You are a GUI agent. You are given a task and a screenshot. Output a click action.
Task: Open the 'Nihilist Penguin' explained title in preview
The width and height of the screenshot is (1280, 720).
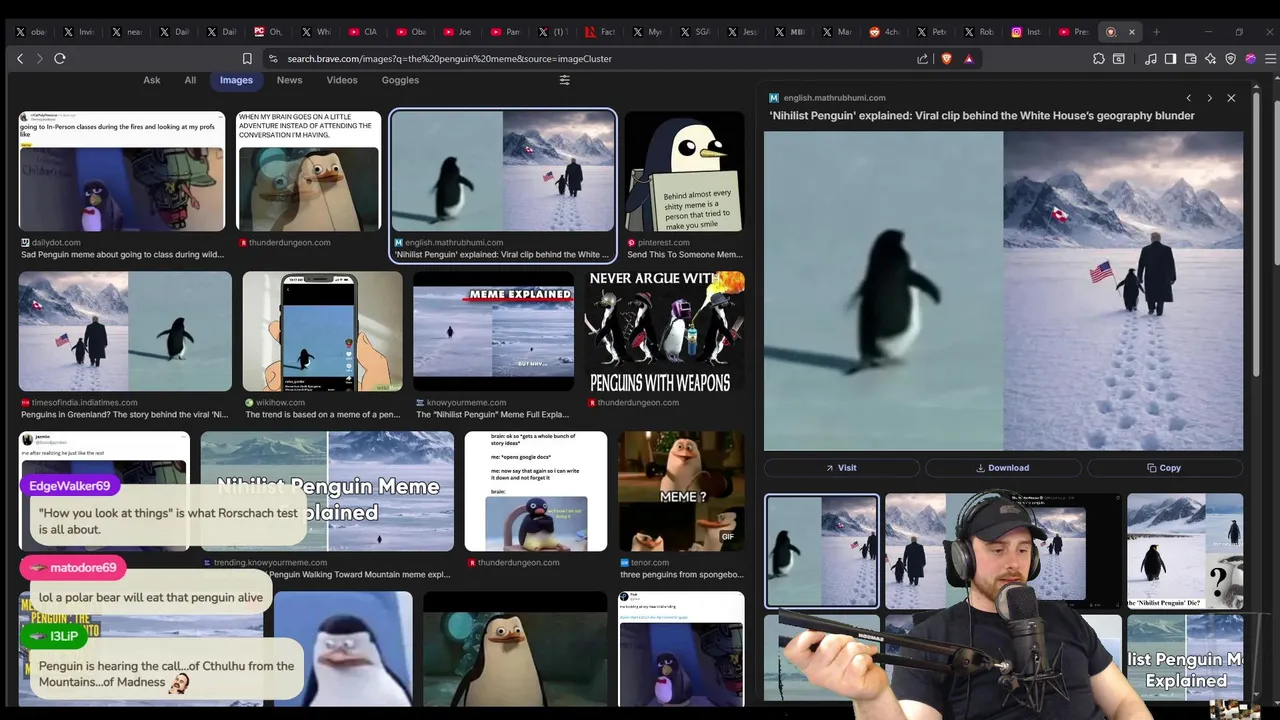982,116
